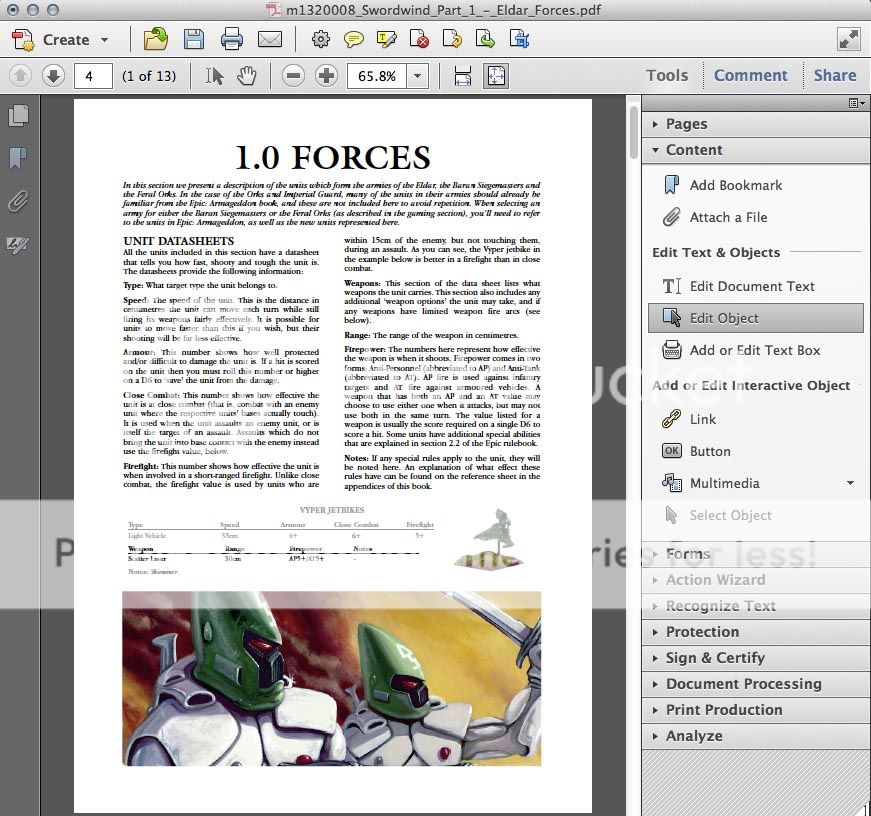Open the Bookmarks navigation panel
The image size is (871, 816).
pos(18,158)
